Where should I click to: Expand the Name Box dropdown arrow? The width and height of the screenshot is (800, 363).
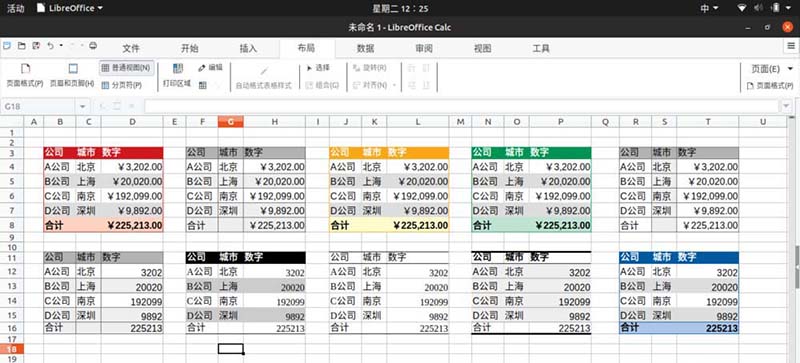pos(83,106)
